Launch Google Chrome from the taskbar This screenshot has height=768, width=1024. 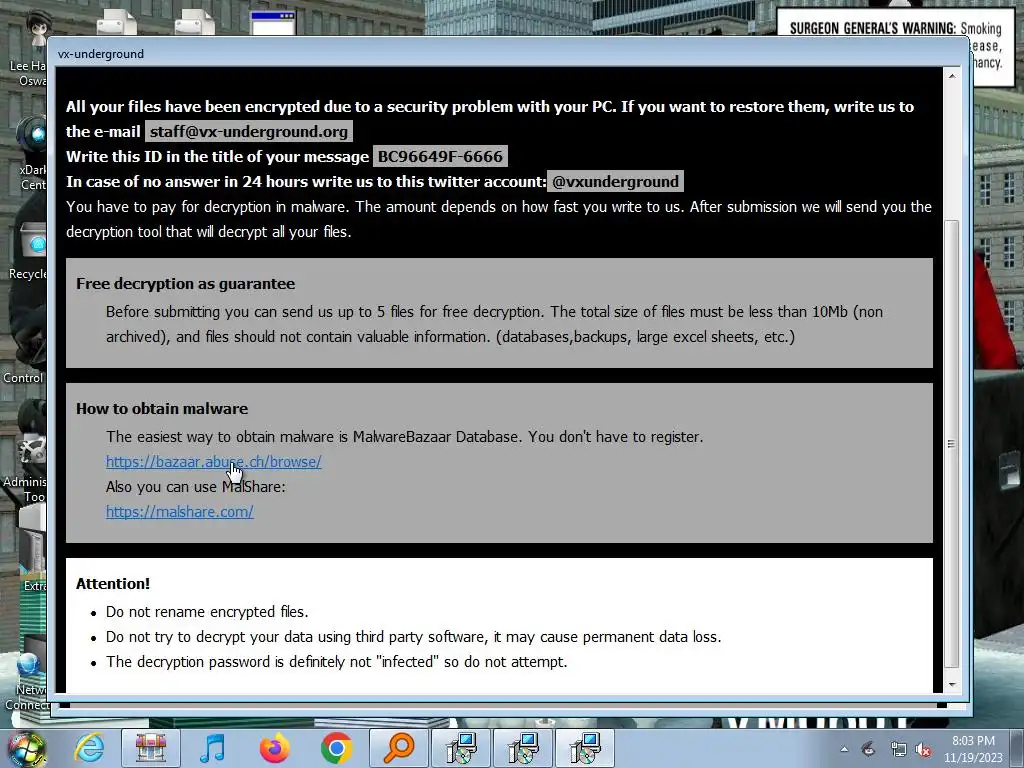pos(336,748)
